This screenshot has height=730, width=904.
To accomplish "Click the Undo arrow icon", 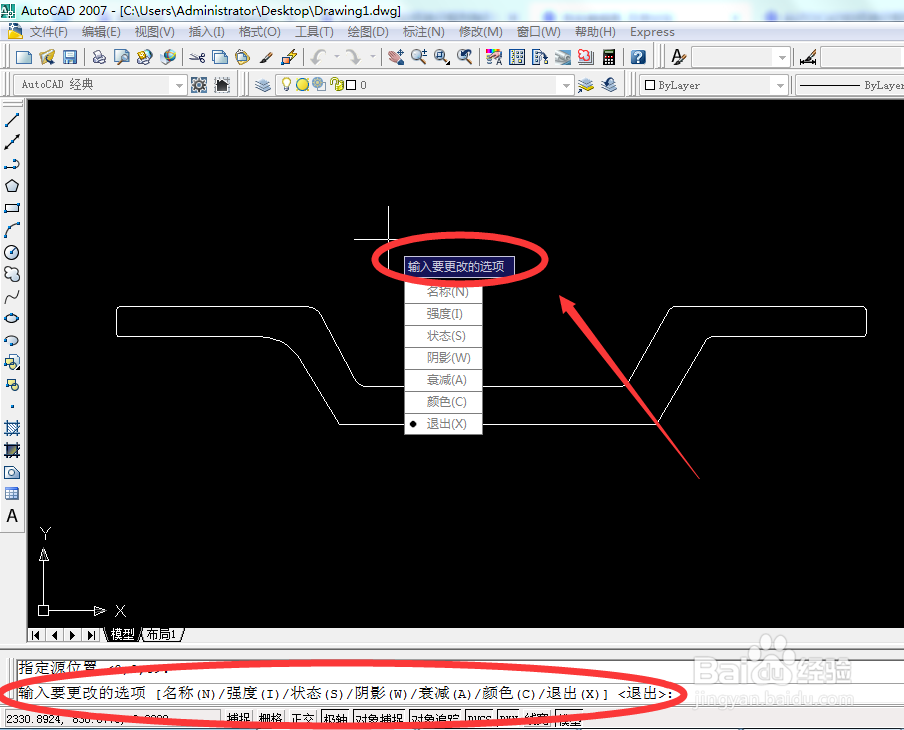I will click(319, 57).
